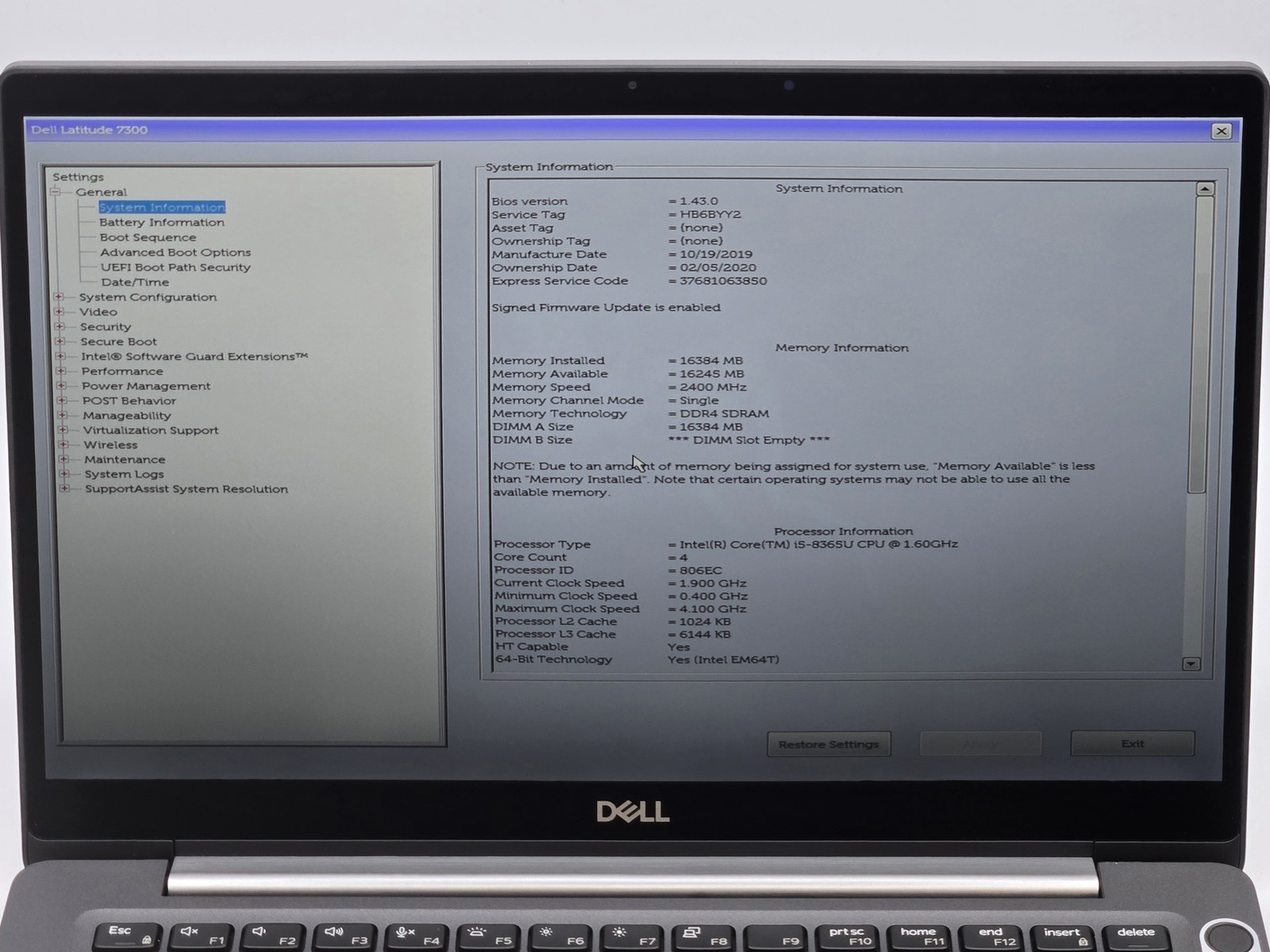
Task: Expand the Performance node
Action: point(61,370)
